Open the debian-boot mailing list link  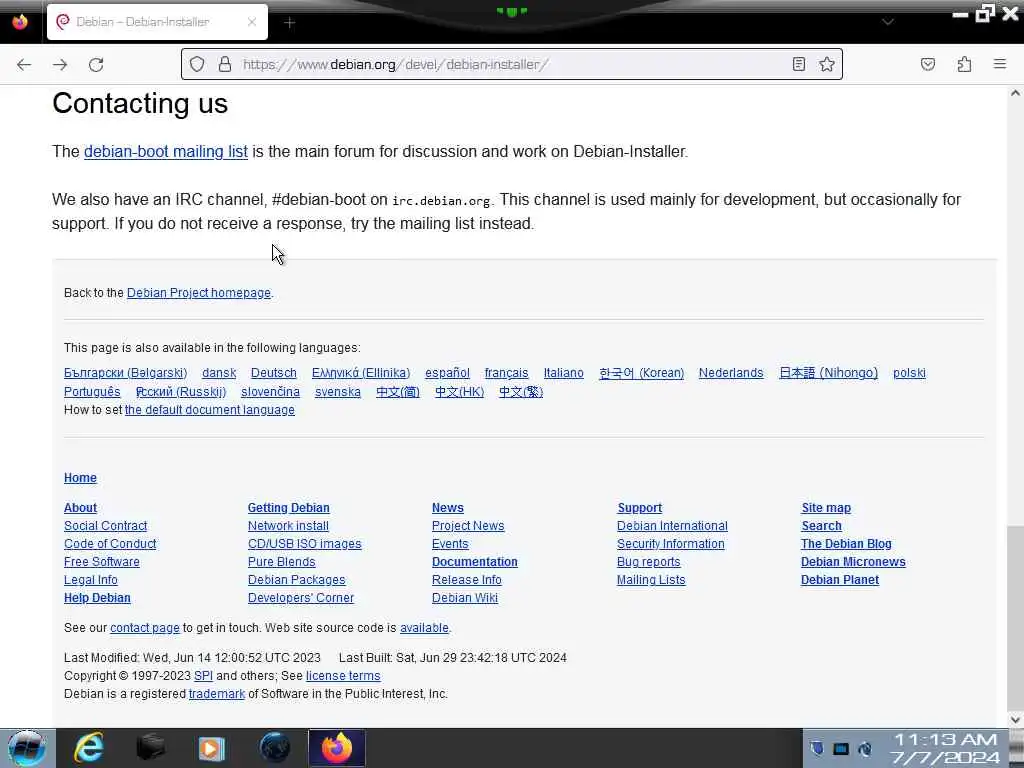point(166,152)
